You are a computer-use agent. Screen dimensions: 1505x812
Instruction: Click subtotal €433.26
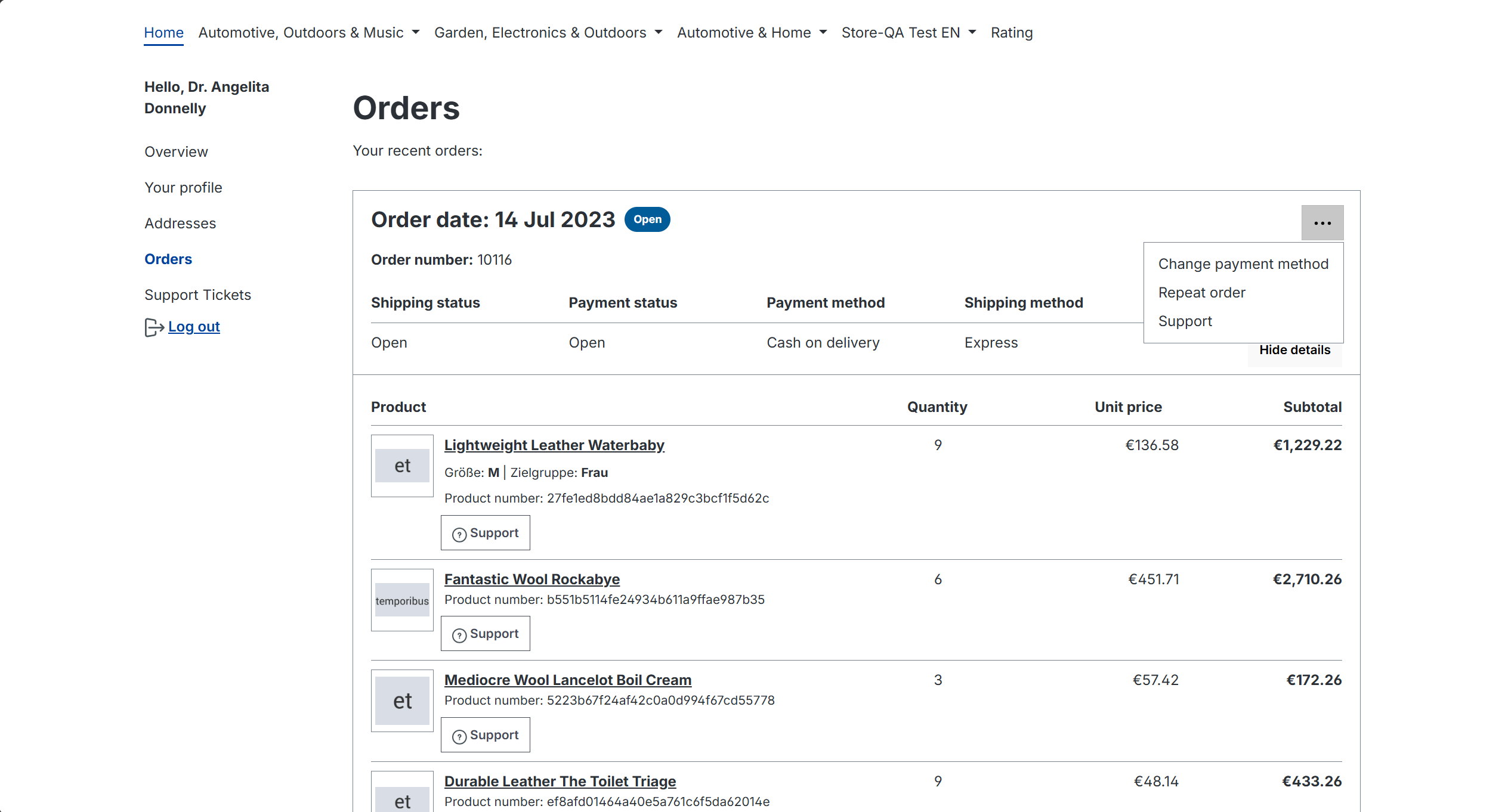pos(1312,782)
